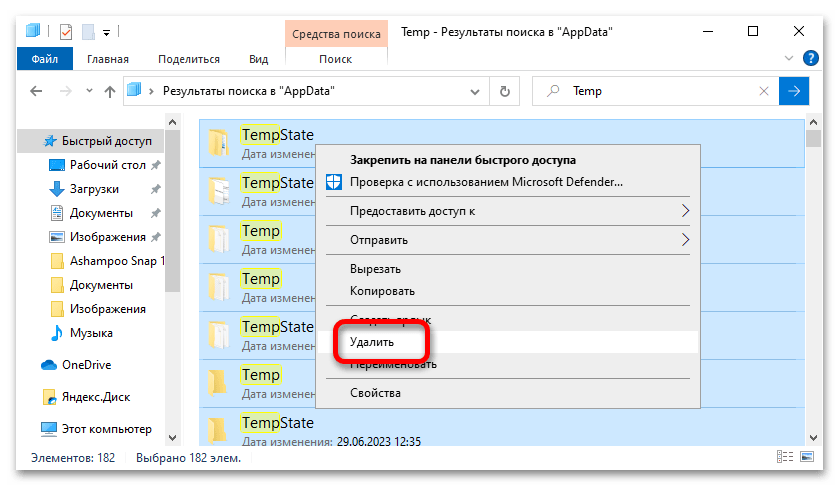The width and height of the screenshot is (839, 486).
Task: Click the Properties quick access toolbar icon
Action: pyautogui.click(x=66, y=32)
